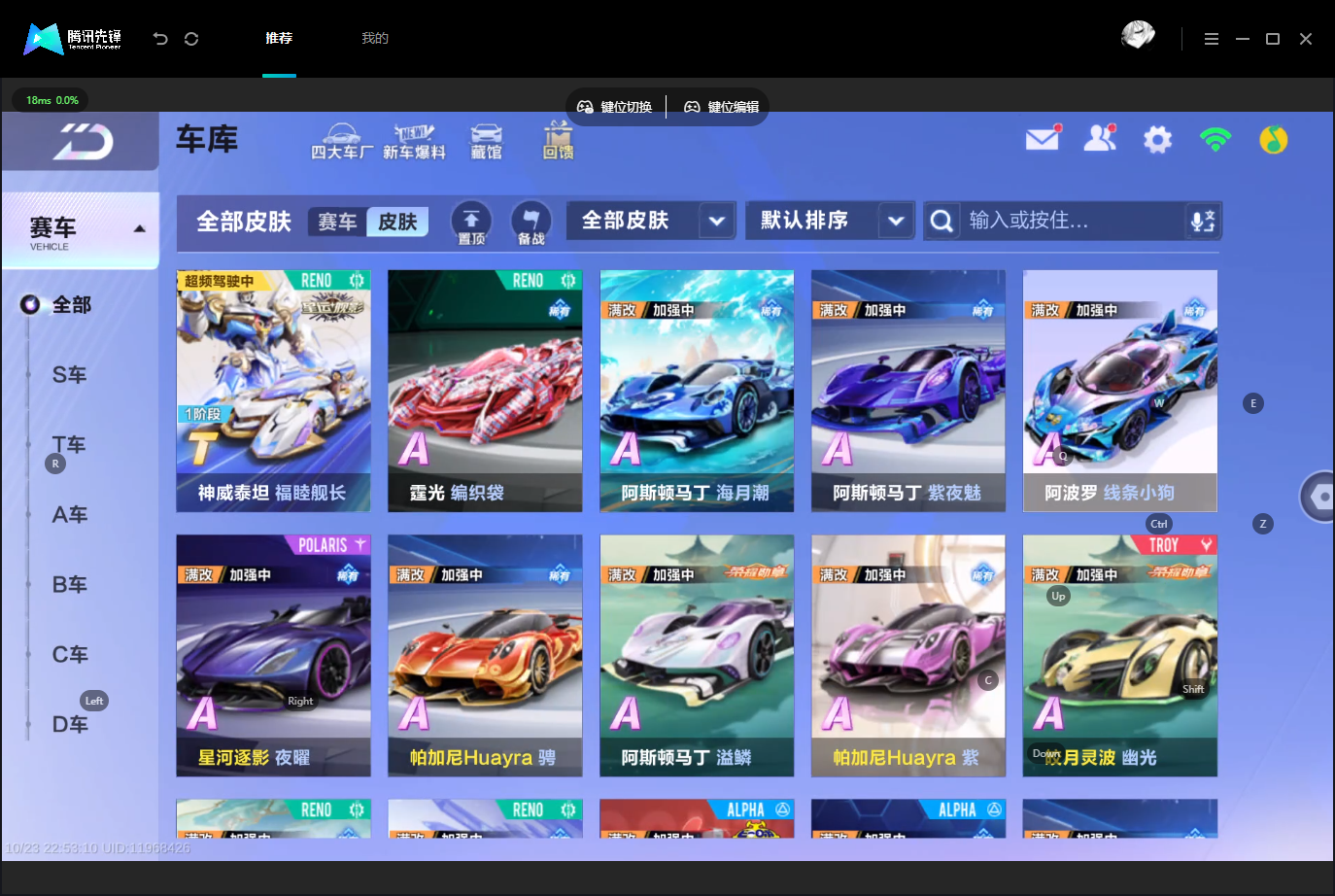Image resolution: width=1335 pixels, height=896 pixels.
Task: Click the game logo at top left
Action: 83,143
